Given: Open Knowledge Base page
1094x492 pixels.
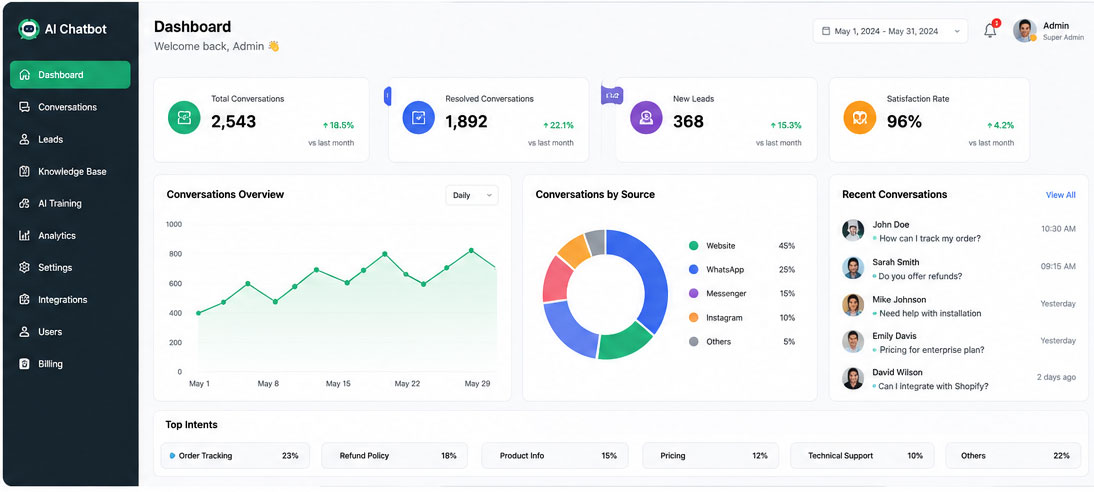Looking at the screenshot, I should click(x=70, y=171).
